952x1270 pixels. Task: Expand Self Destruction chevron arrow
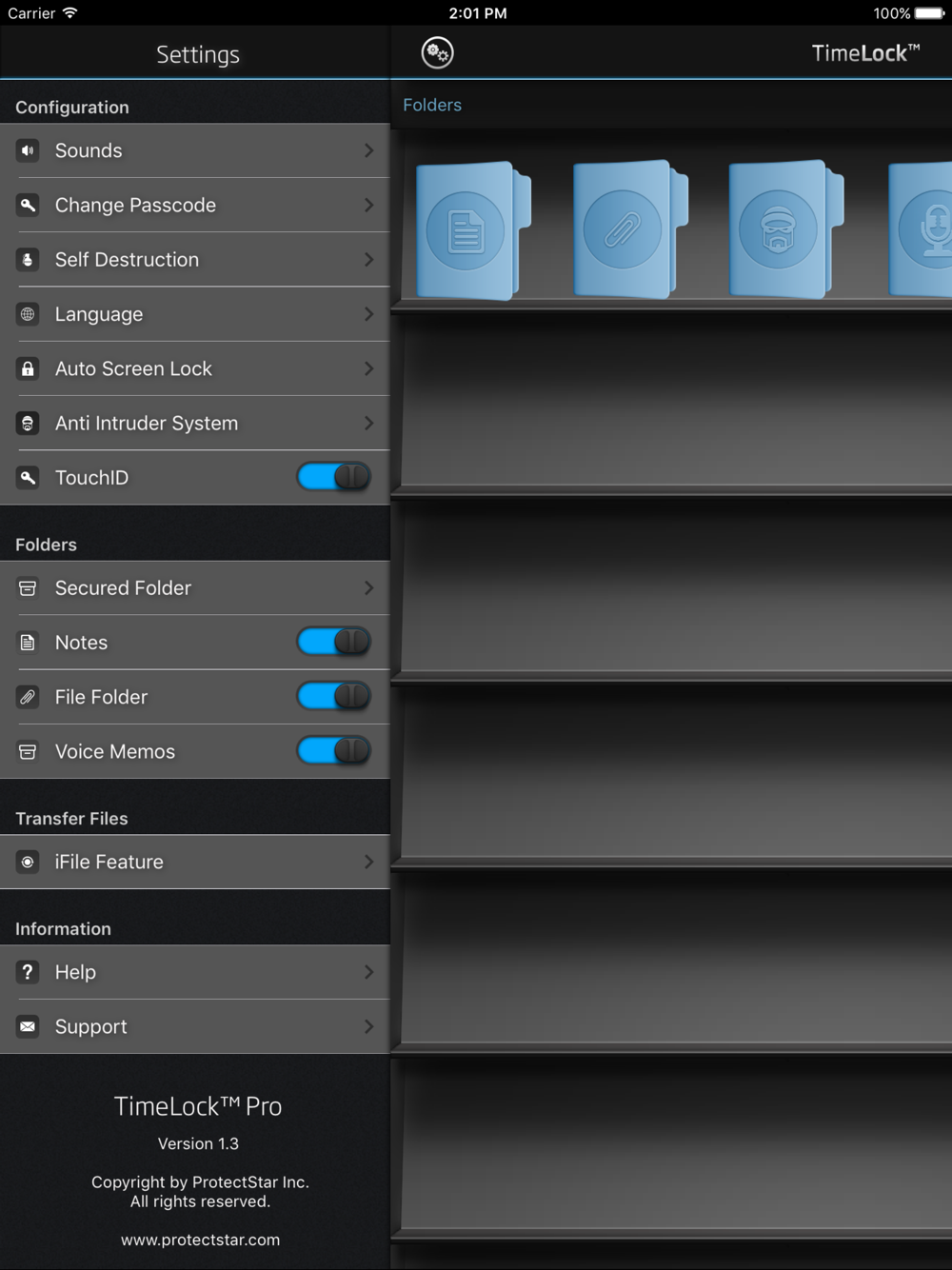(x=368, y=259)
